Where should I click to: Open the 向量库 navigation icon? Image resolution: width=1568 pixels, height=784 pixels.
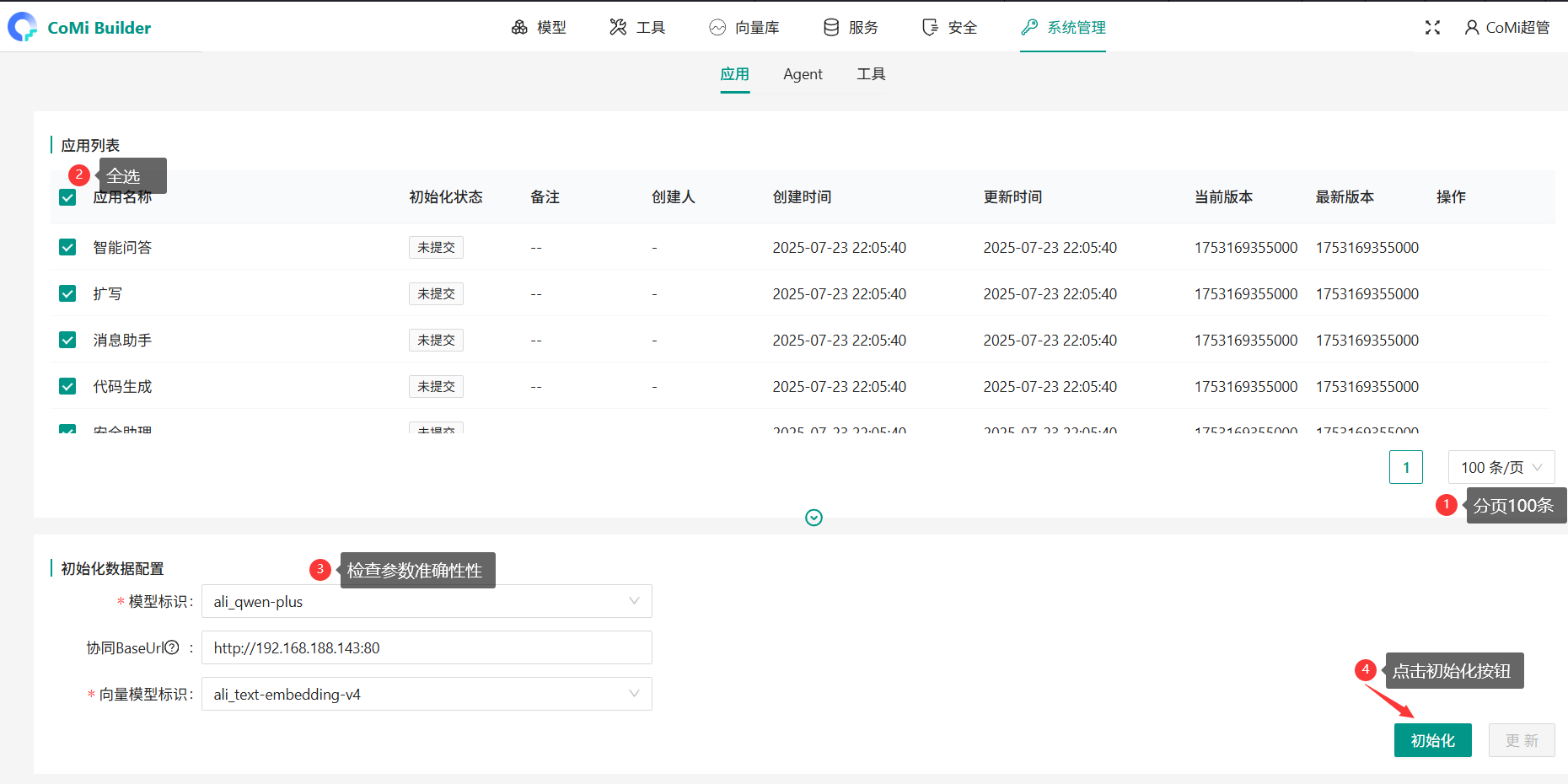[717, 28]
